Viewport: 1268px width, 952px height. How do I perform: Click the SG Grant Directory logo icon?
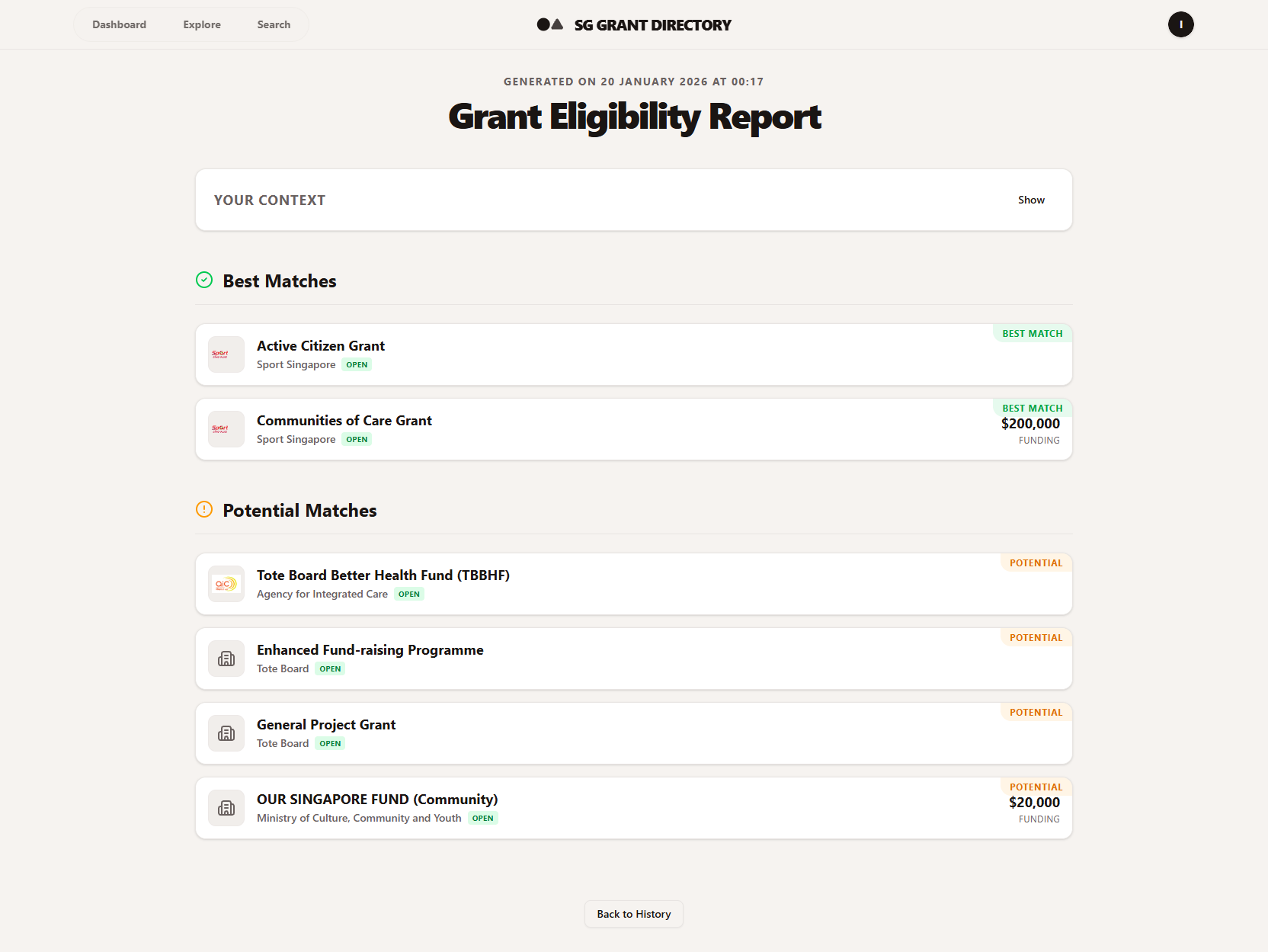[x=550, y=24]
